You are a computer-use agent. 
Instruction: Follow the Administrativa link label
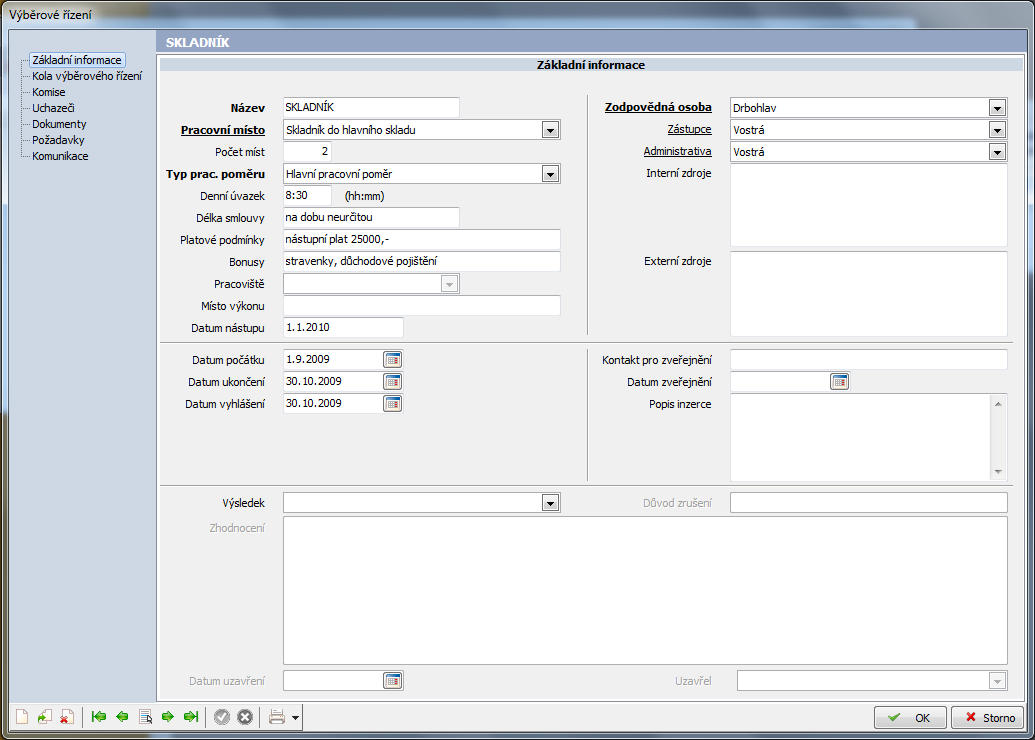[677, 151]
